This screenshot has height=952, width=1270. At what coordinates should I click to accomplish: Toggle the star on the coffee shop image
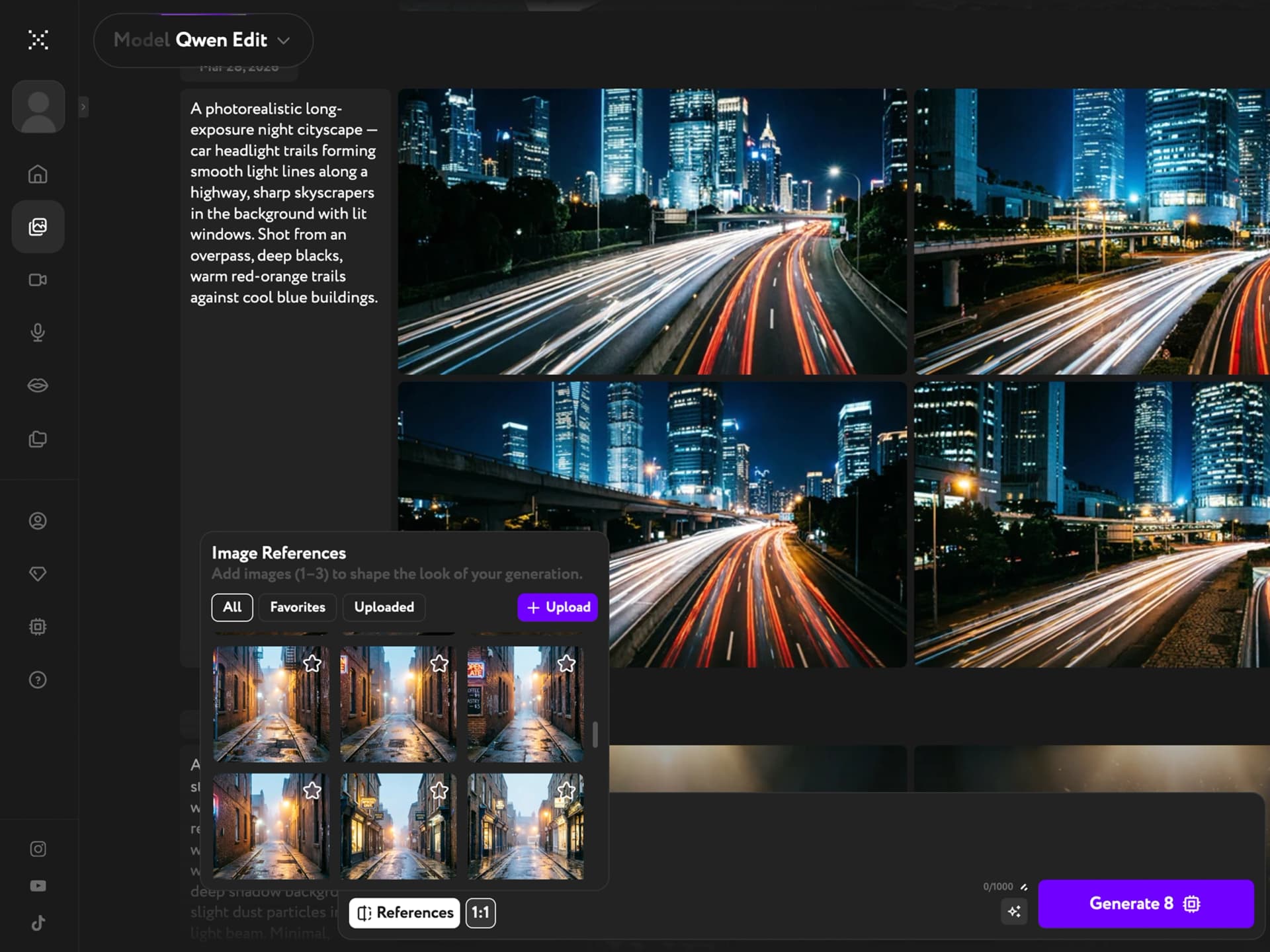(x=566, y=663)
